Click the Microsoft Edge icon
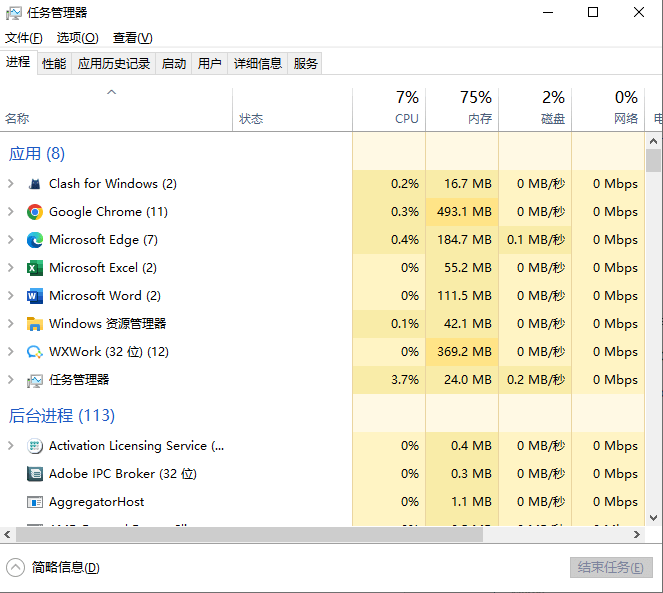663x593 pixels. click(35, 240)
